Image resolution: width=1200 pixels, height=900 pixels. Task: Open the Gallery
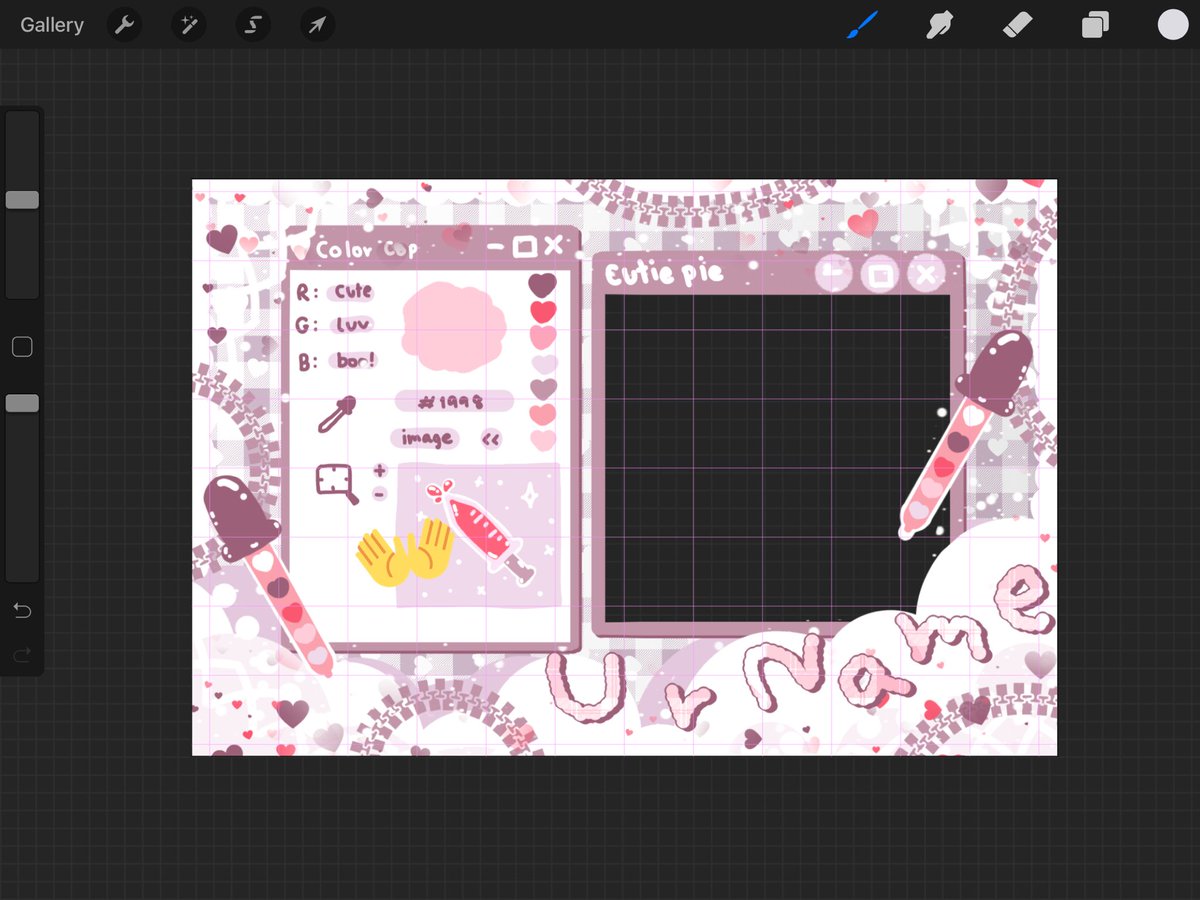[52, 25]
